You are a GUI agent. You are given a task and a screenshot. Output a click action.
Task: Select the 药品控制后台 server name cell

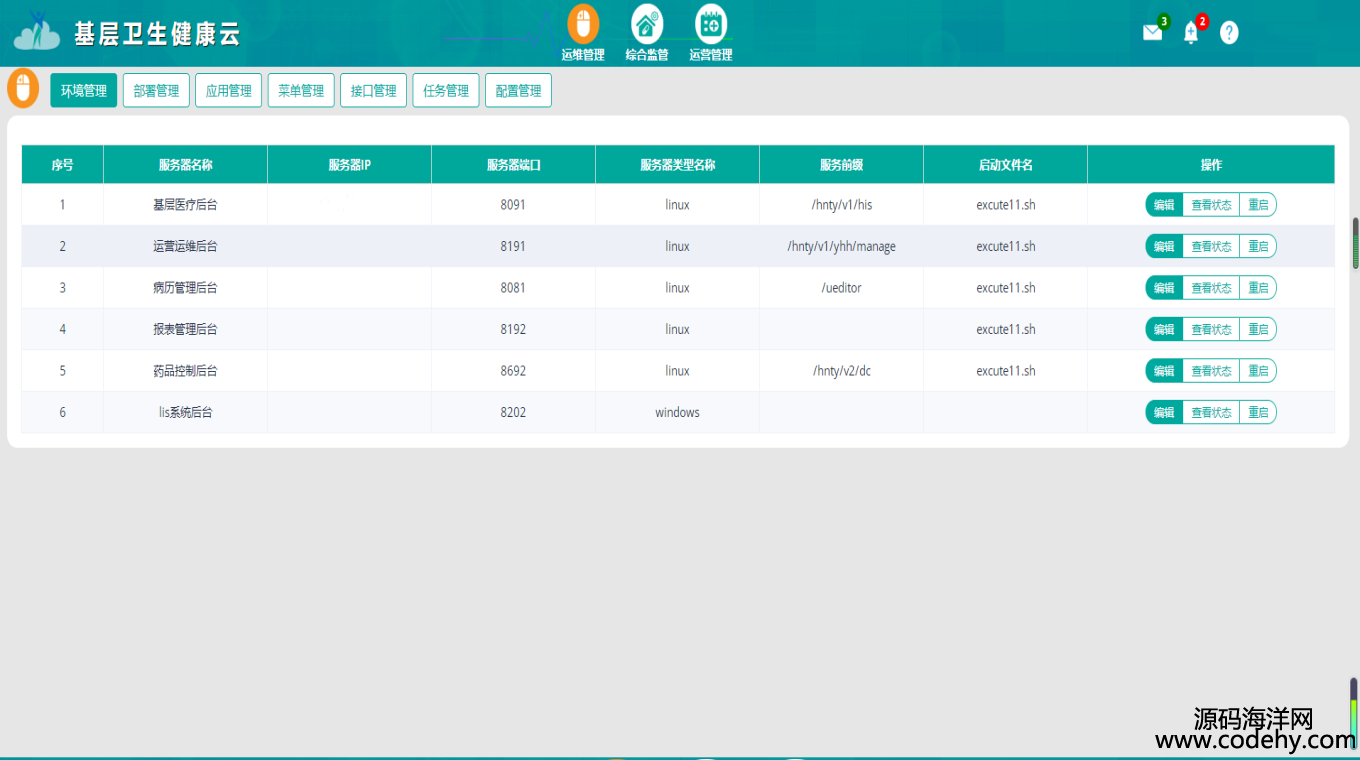[x=185, y=371]
